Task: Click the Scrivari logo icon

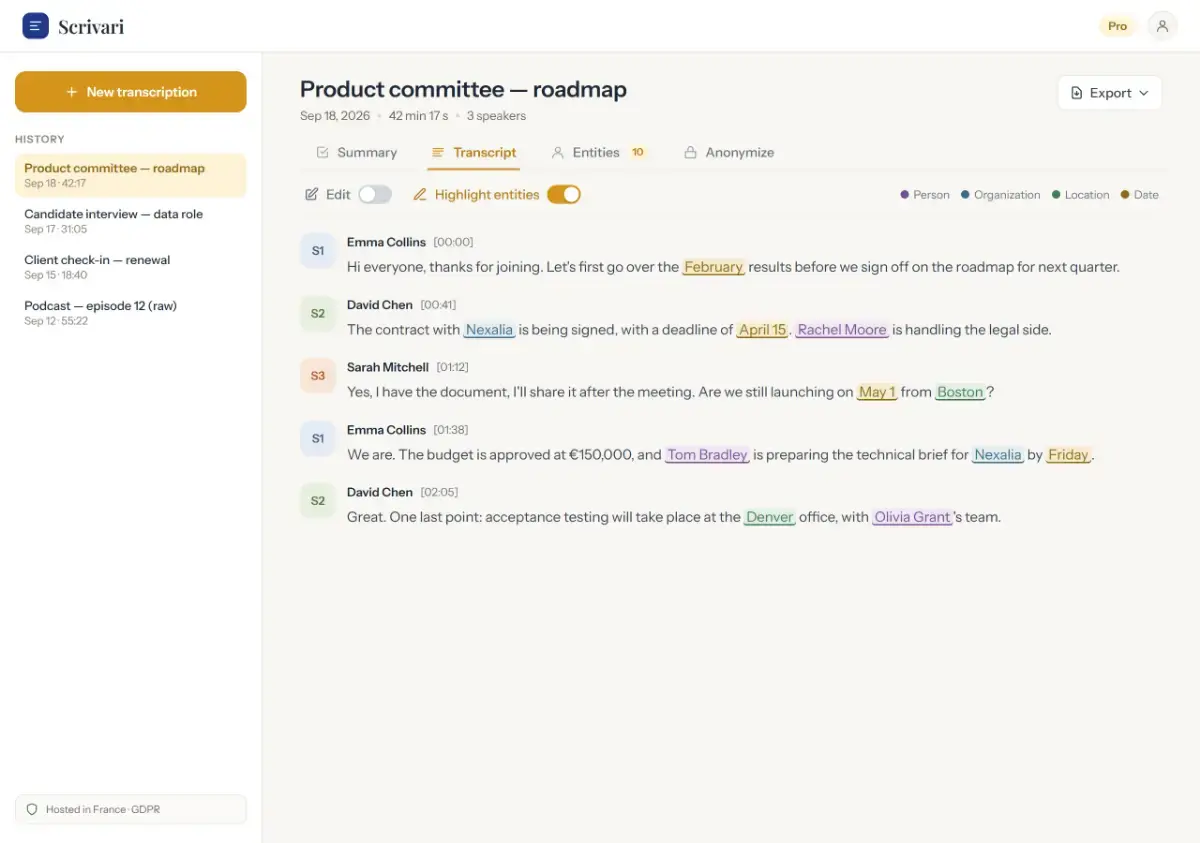Action: [35, 26]
